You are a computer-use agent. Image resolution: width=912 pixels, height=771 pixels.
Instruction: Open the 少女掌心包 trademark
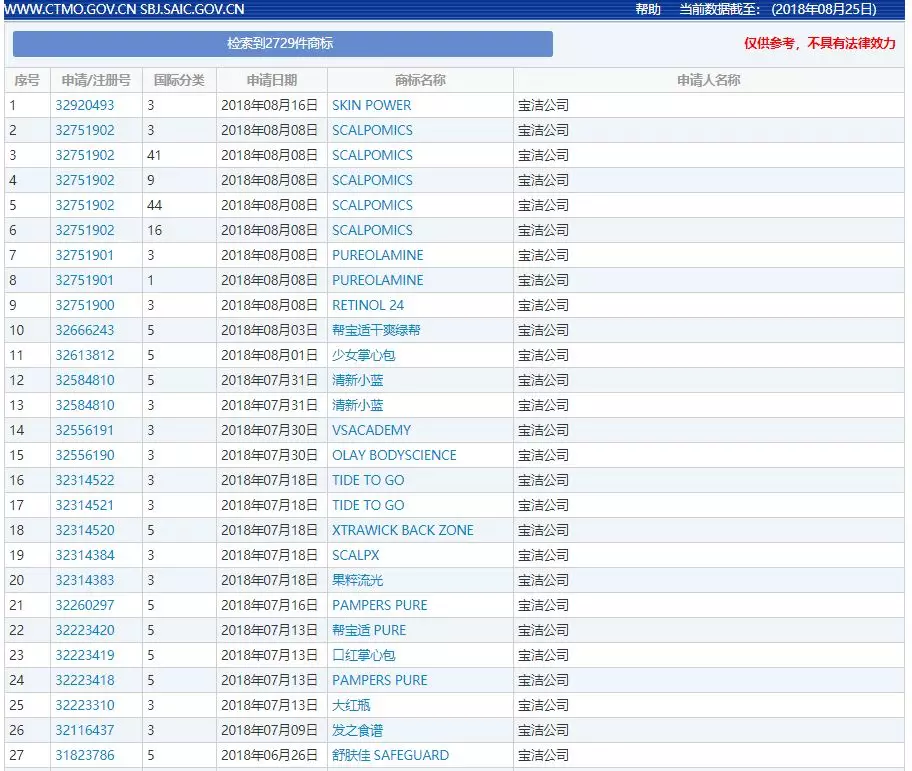(x=364, y=355)
